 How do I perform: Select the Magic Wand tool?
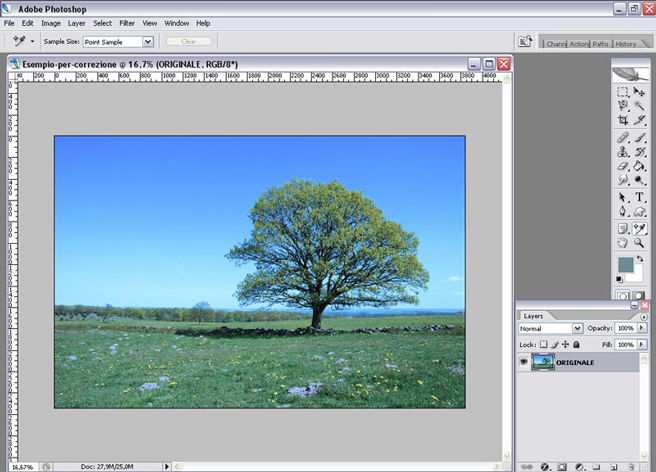point(640,106)
